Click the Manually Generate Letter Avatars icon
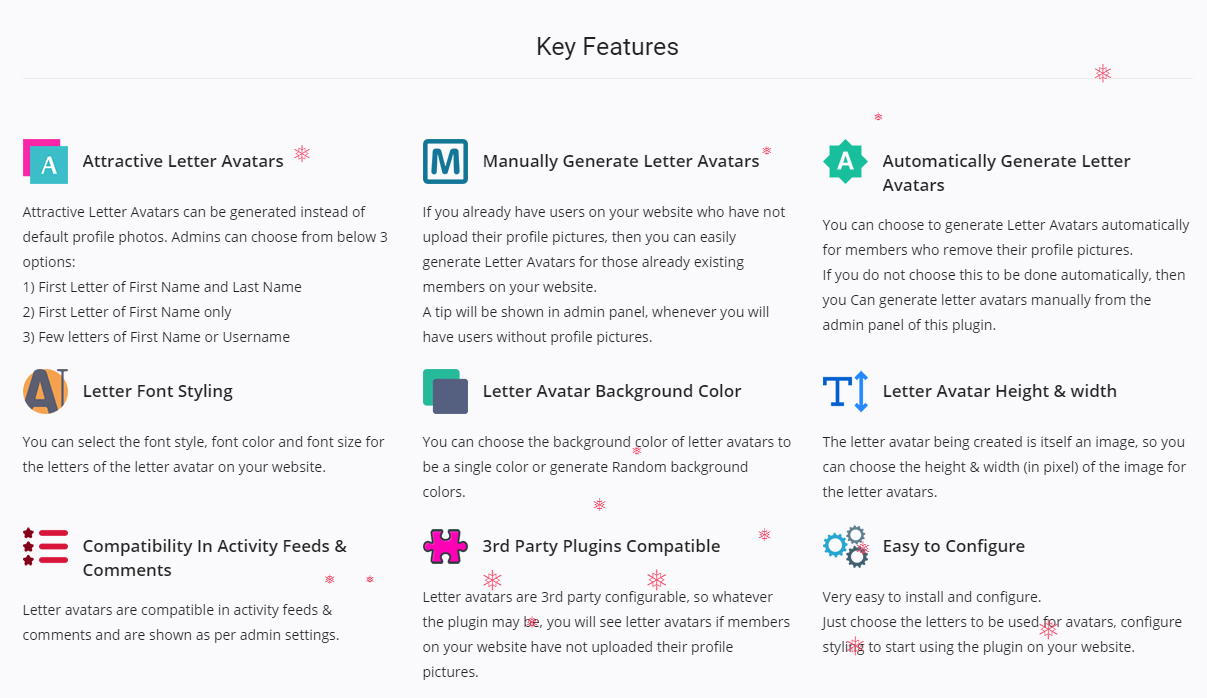Viewport: 1207px width, 698px height. 445,161
